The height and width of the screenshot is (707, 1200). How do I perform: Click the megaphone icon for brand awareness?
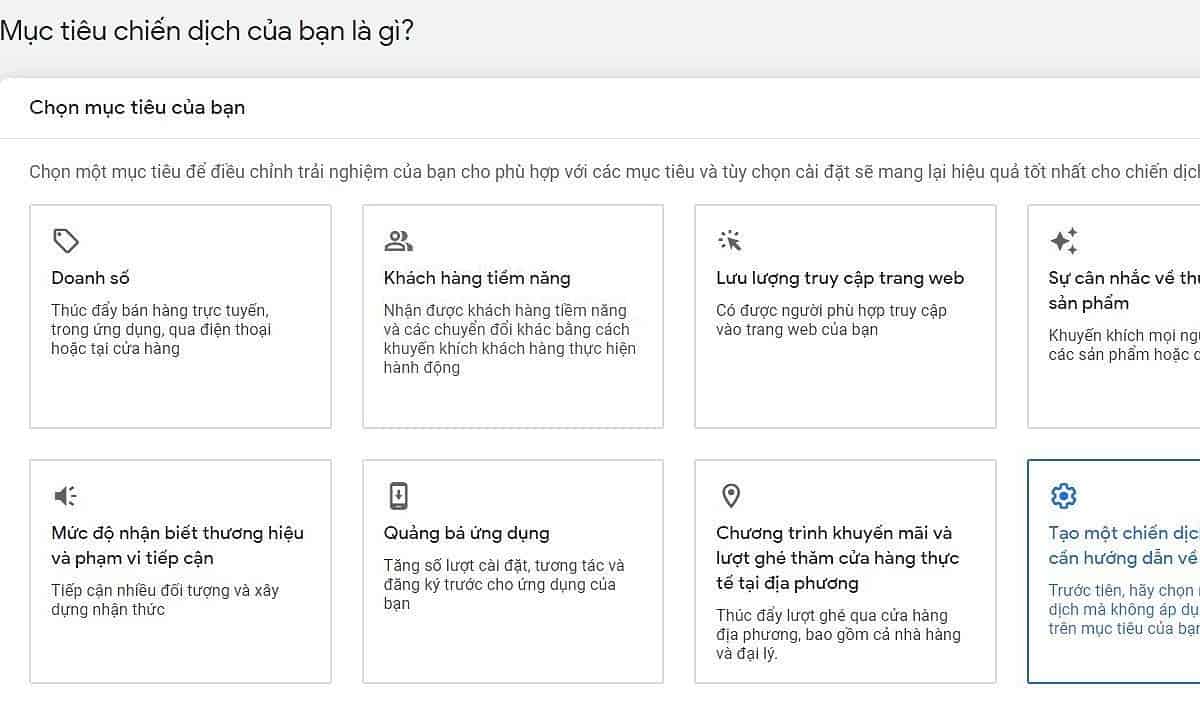tap(66, 496)
